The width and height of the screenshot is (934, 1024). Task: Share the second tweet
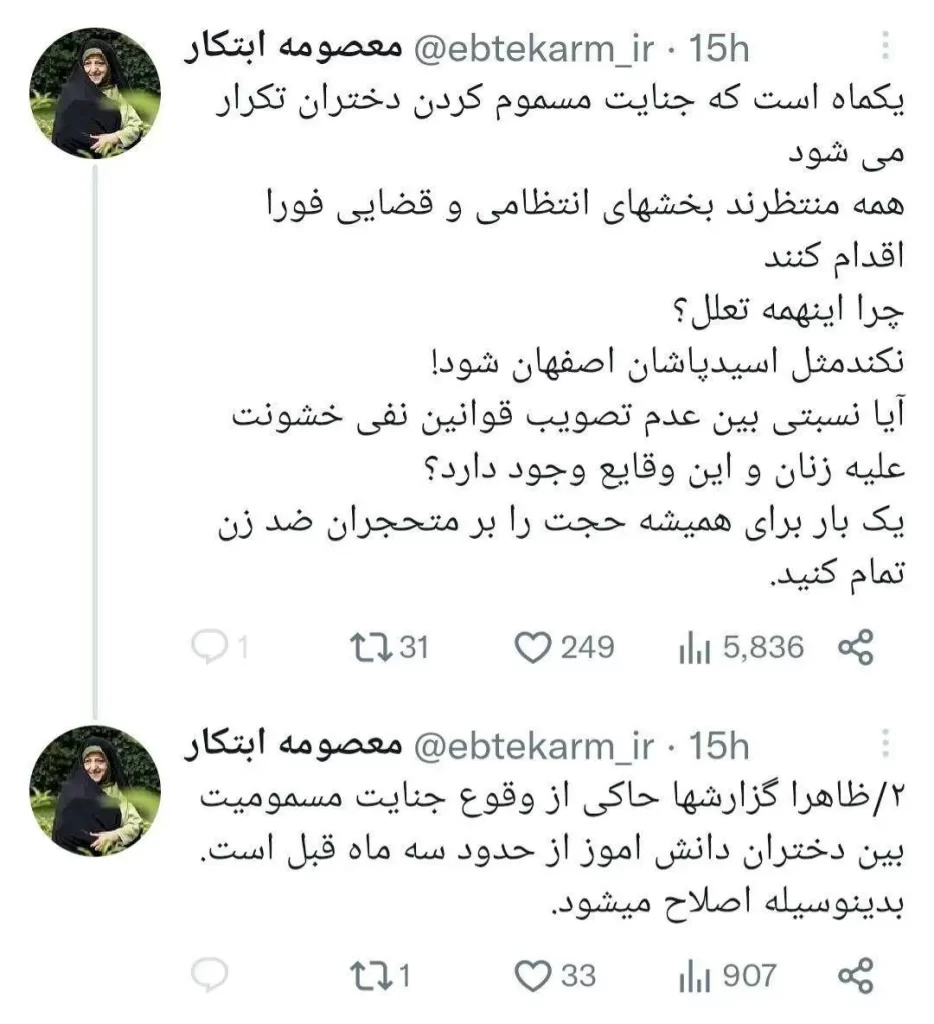(x=856, y=976)
